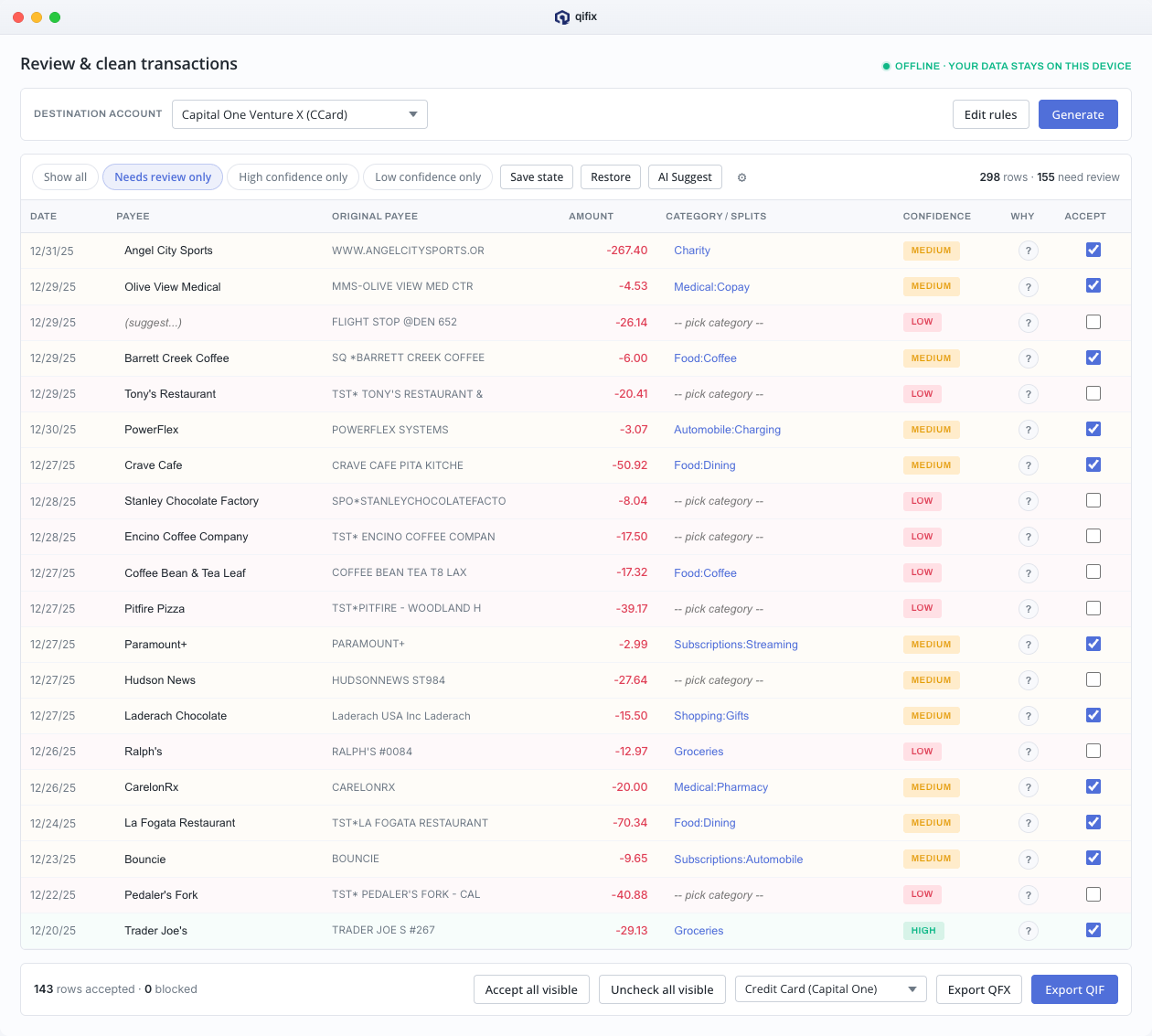
Task: Pick category for Hudson News
Action: pos(719,680)
